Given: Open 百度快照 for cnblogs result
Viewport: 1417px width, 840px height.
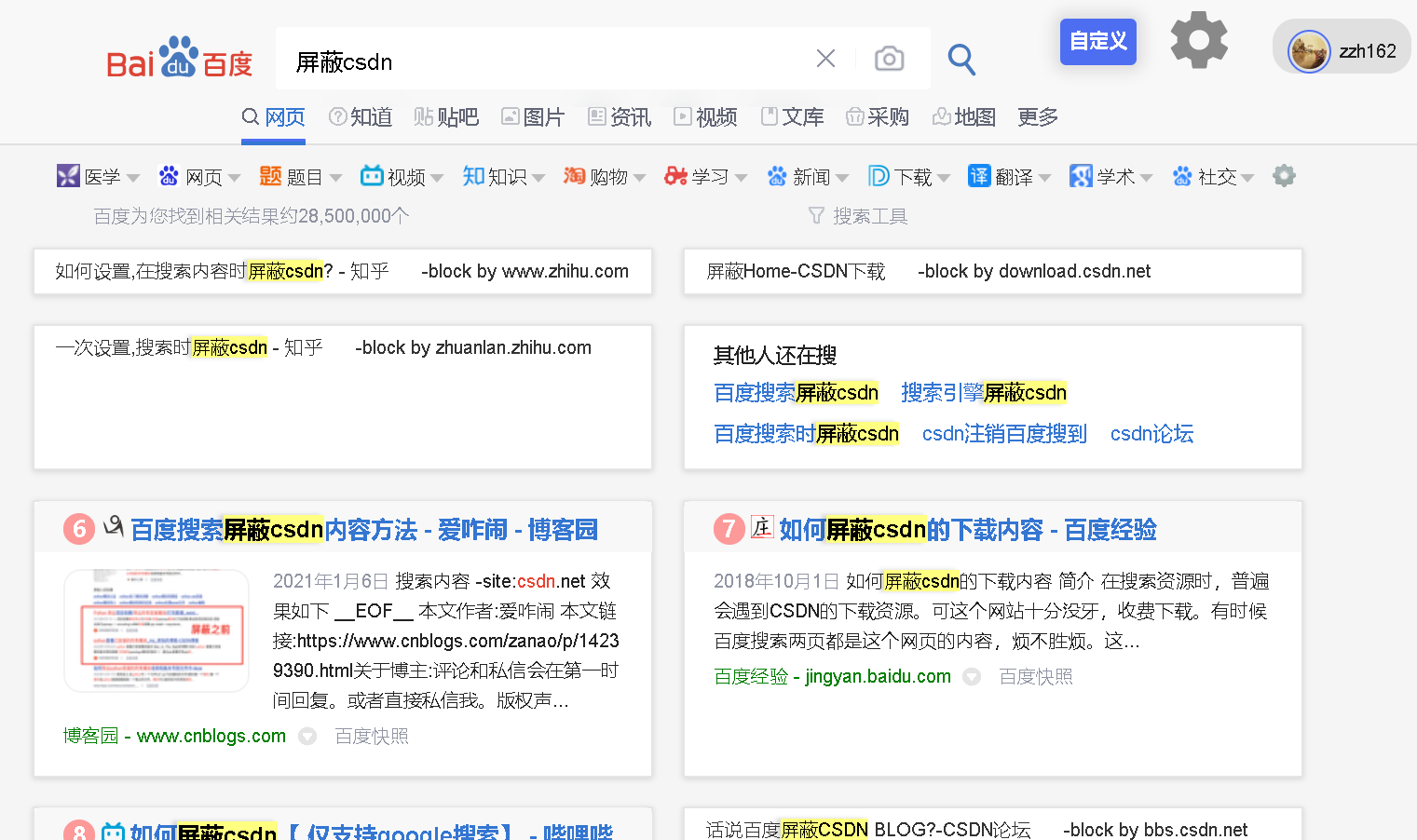Looking at the screenshot, I should [372, 737].
